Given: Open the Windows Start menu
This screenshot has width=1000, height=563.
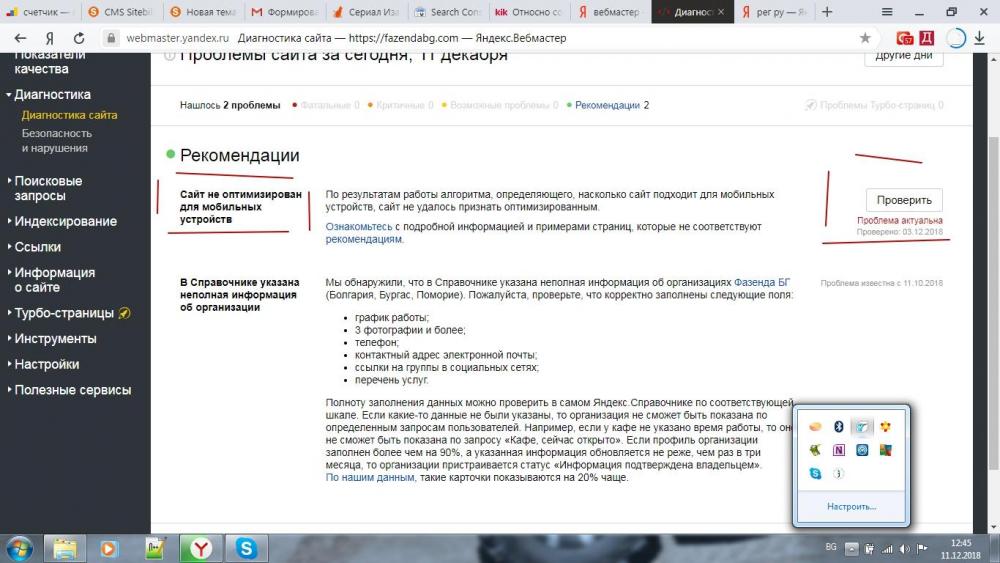Looking at the screenshot, I should click(x=19, y=548).
